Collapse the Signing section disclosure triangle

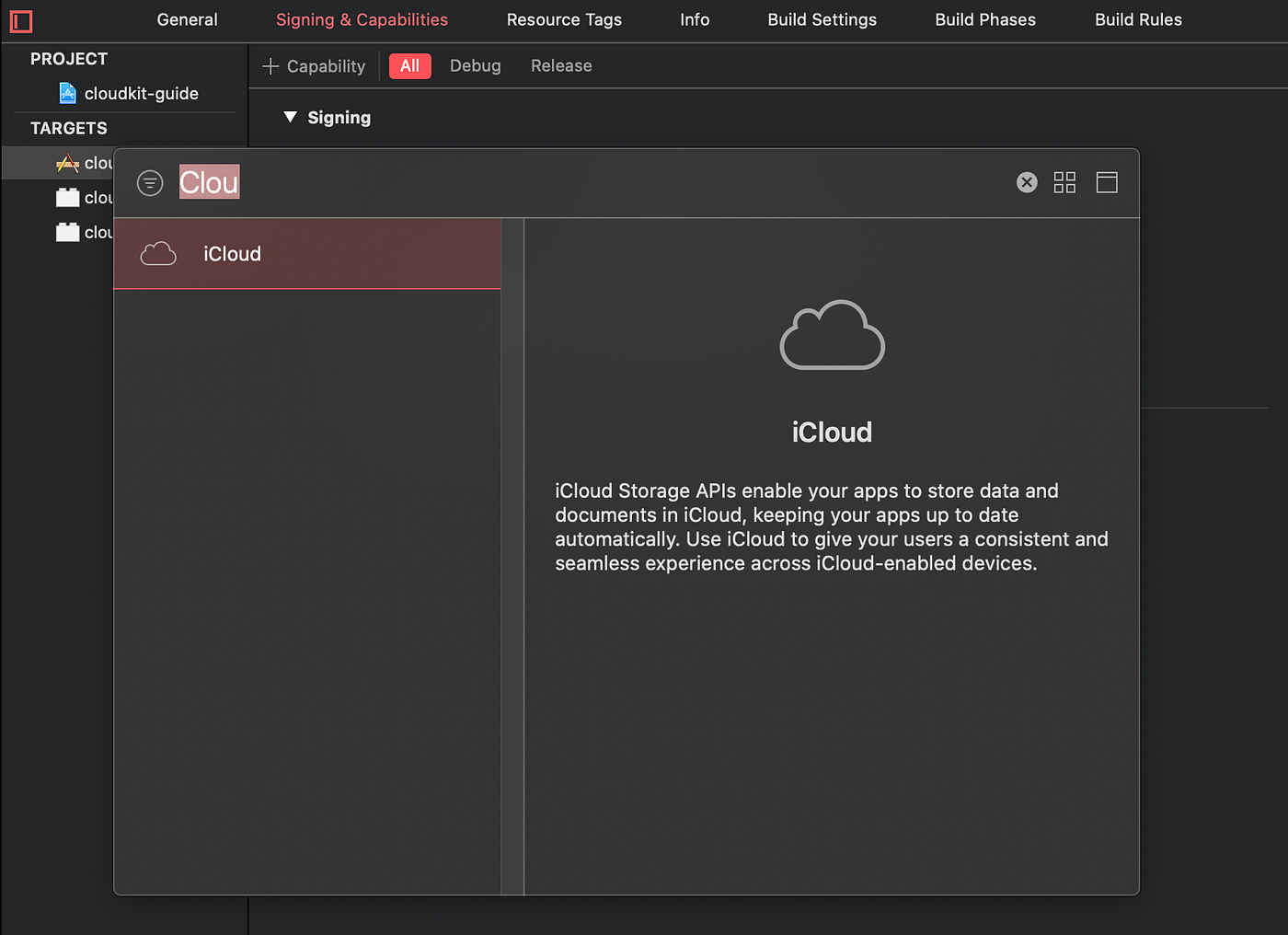coord(290,117)
